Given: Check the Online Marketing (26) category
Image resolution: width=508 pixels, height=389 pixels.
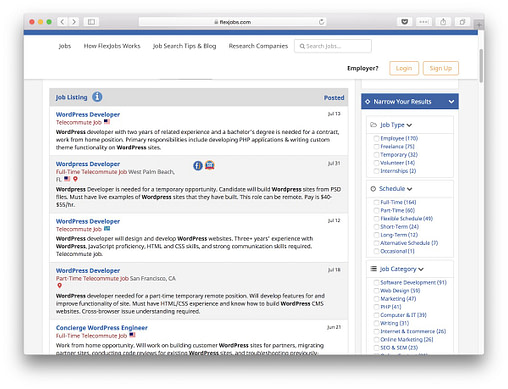Looking at the screenshot, I should (376, 340).
